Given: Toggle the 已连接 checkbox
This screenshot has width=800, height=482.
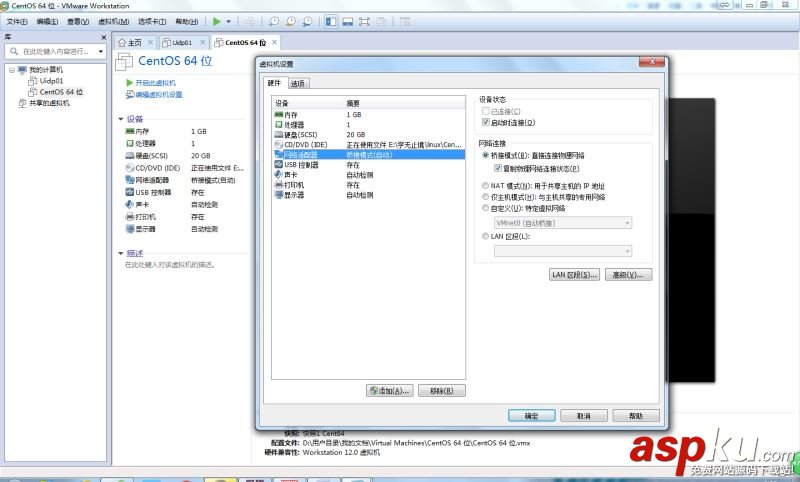Looking at the screenshot, I should (486, 111).
